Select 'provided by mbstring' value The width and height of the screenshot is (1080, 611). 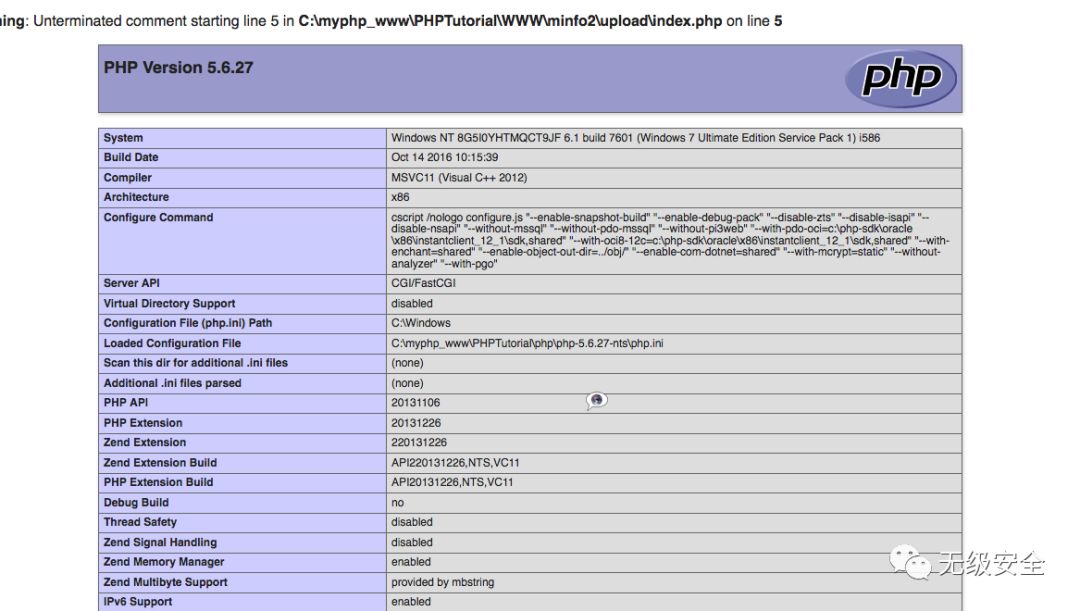click(443, 582)
